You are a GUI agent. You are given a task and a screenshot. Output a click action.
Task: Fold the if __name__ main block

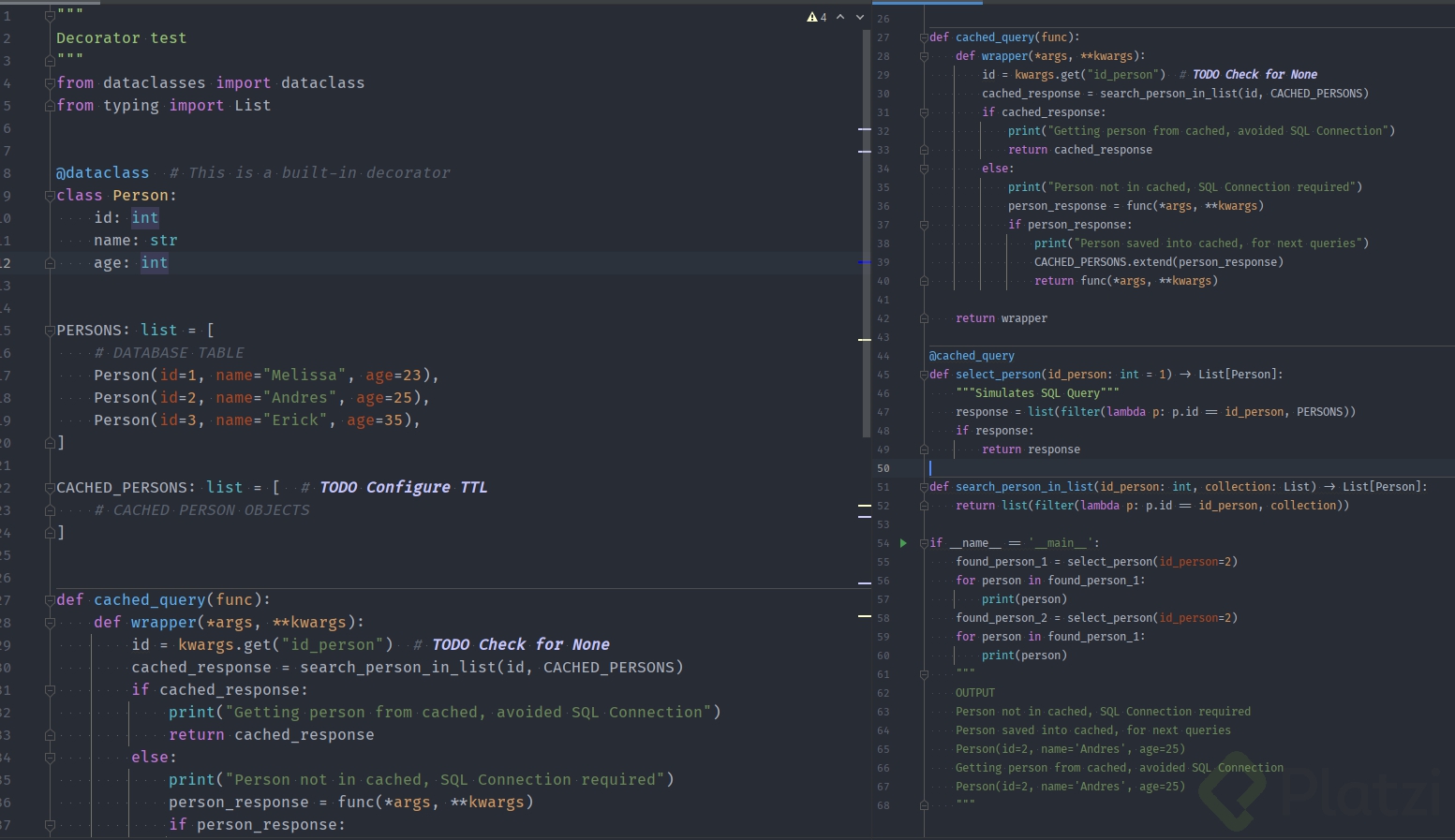tap(924, 543)
